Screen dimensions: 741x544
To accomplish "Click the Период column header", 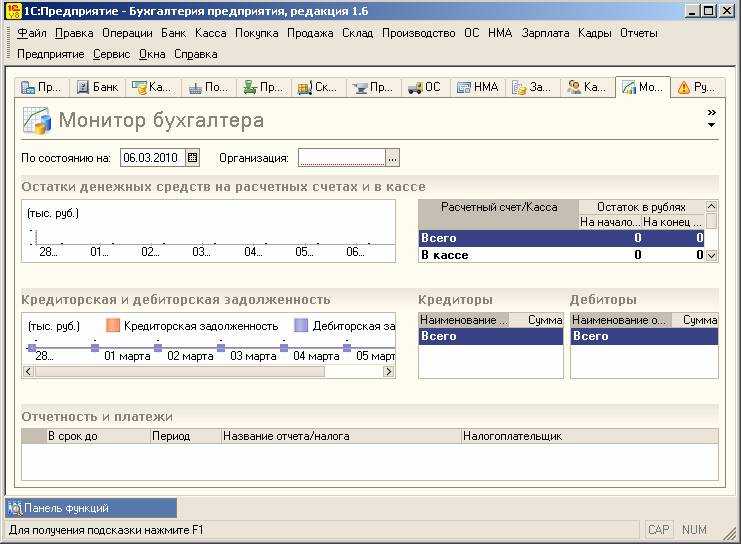I will pos(186,436).
